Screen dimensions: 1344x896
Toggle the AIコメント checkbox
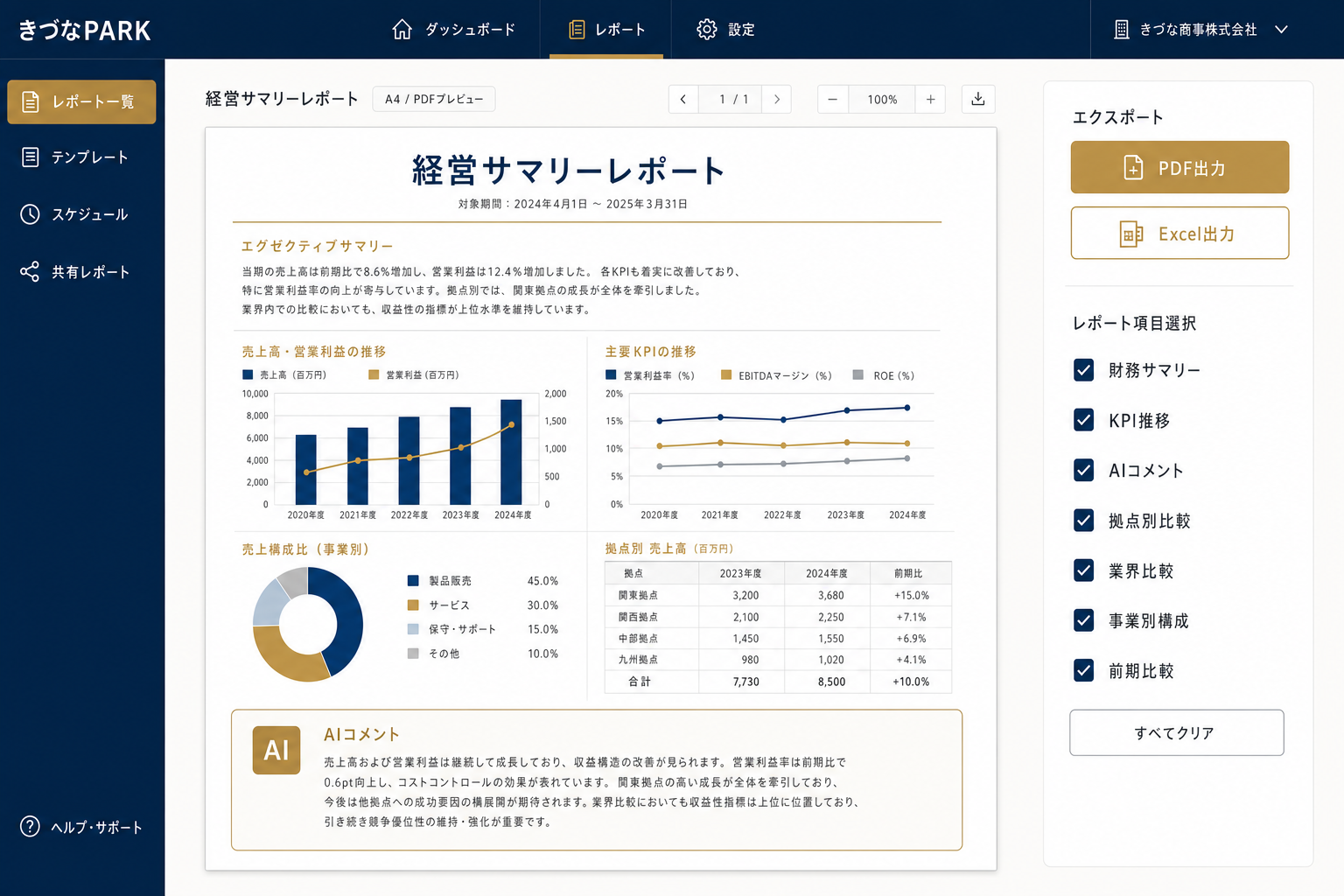pos(1083,471)
